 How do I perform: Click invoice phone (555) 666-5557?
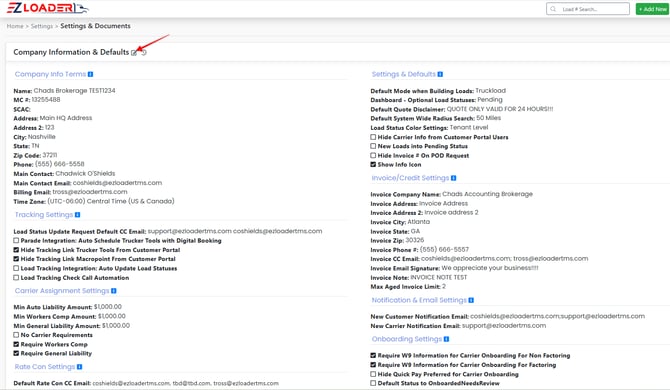444,249
